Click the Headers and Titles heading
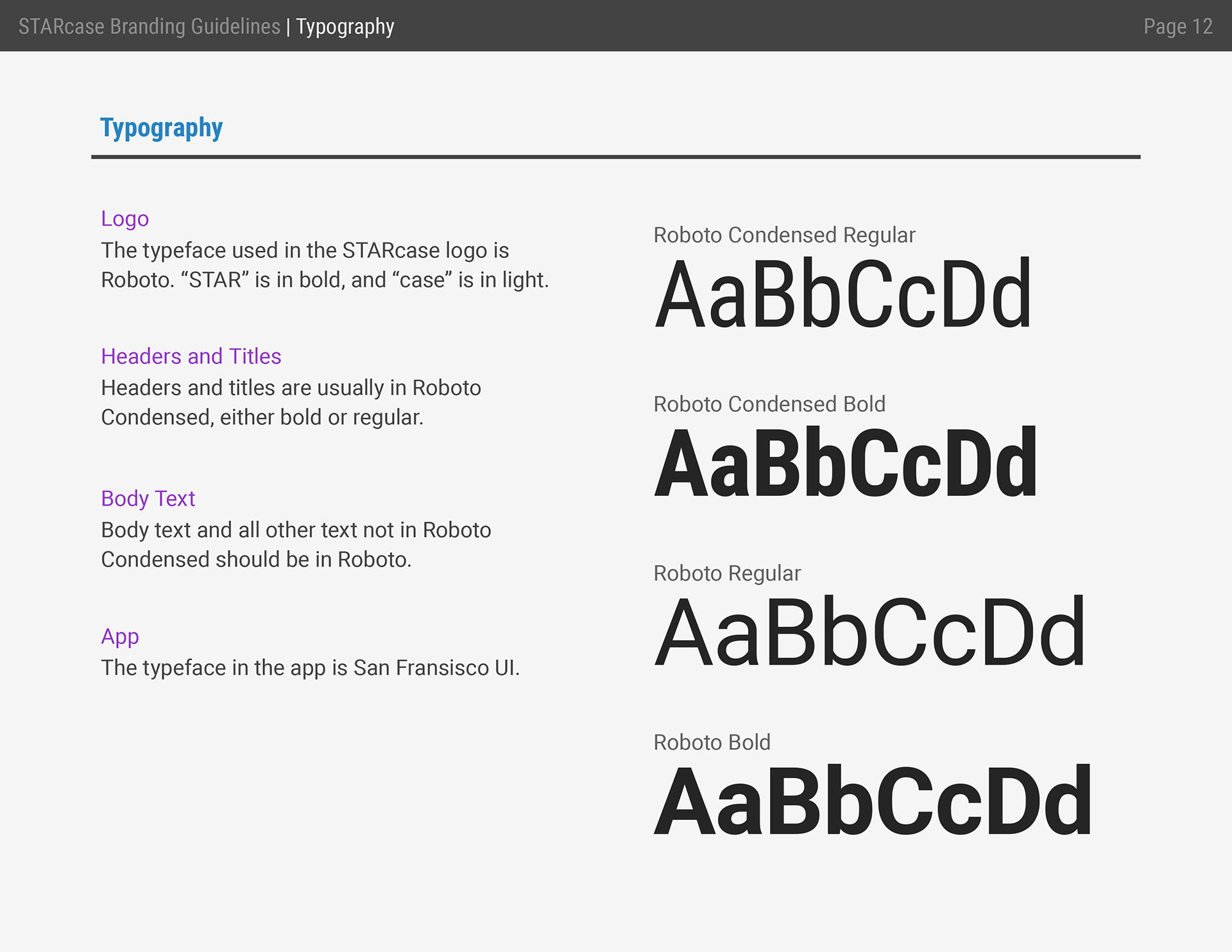 click(x=191, y=356)
